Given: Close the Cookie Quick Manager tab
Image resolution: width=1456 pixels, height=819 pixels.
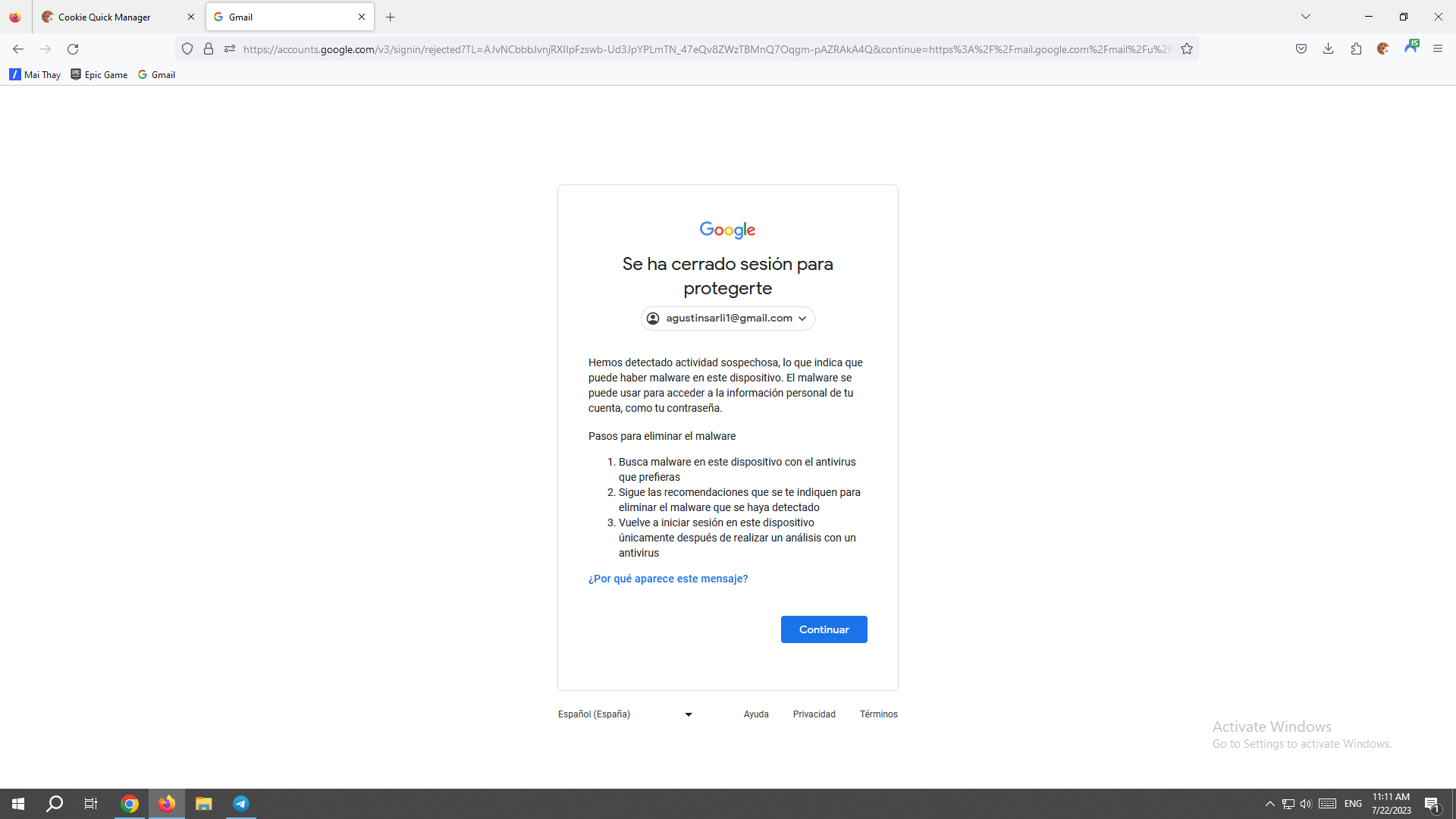Looking at the screenshot, I should pyautogui.click(x=191, y=17).
